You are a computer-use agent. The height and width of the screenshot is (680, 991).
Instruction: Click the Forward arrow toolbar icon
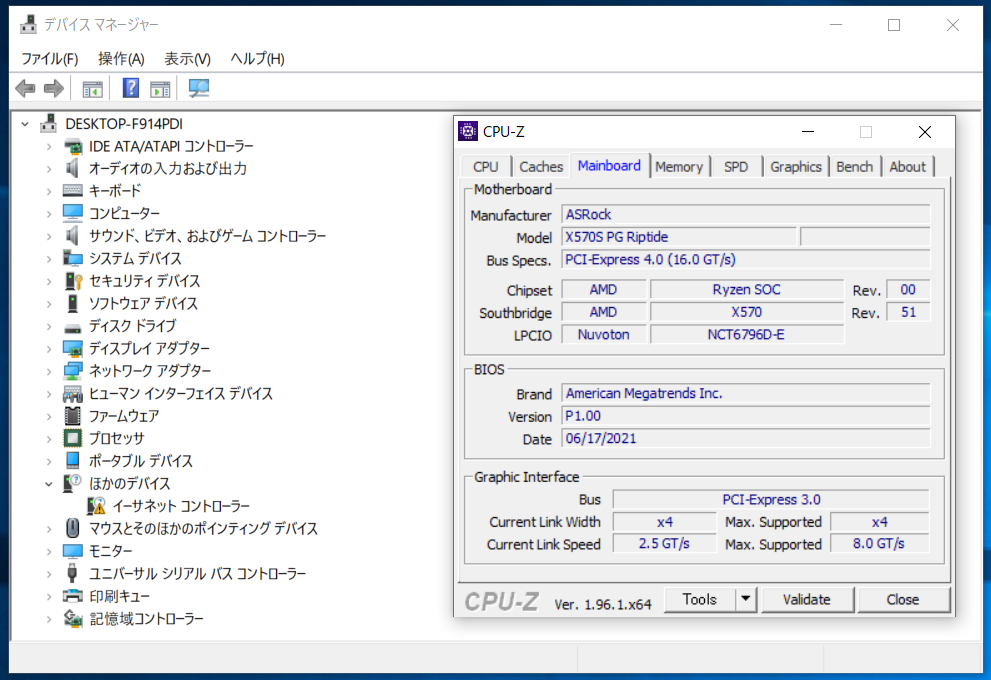pos(54,88)
